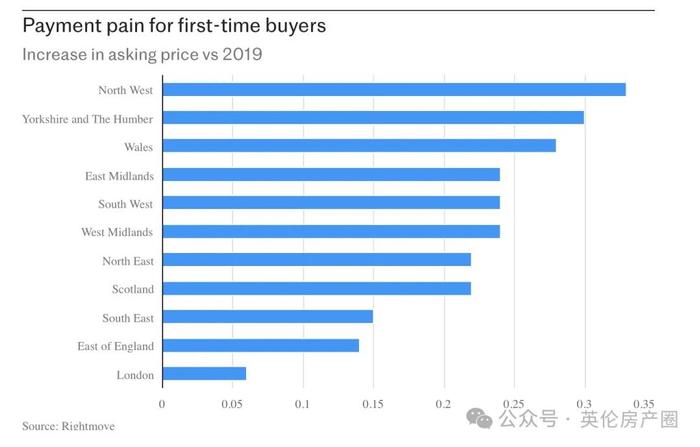Viewport: 700px width, 447px height.
Task: Click the WeChat logo icon in watermark
Action: pyautogui.click(x=479, y=419)
